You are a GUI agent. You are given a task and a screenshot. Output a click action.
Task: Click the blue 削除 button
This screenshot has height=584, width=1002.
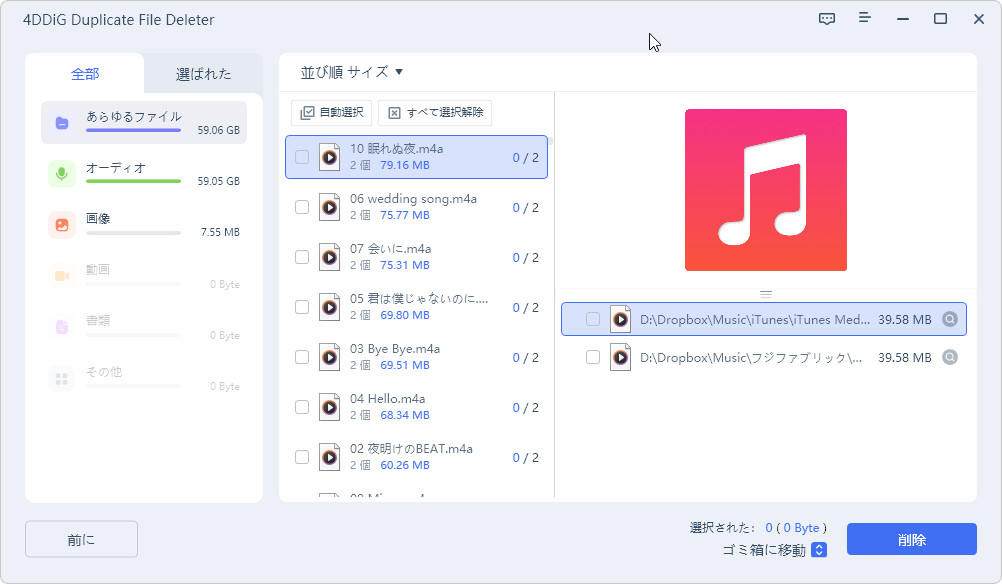(911, 539)
